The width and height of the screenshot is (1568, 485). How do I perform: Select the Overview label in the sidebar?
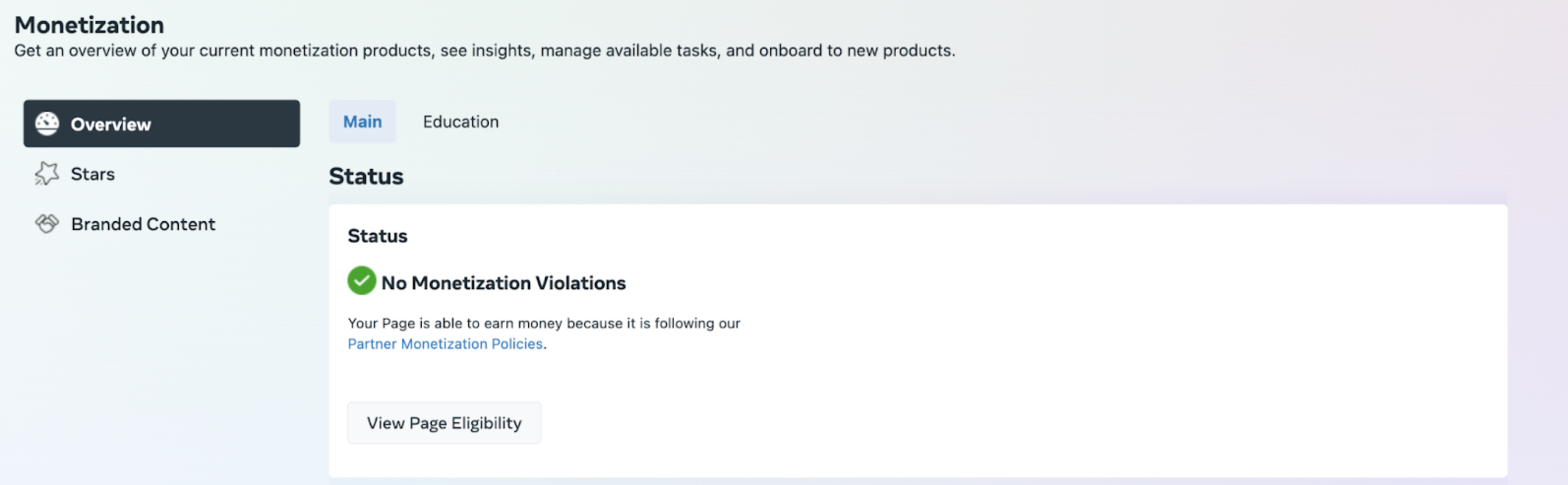point(111,124)
